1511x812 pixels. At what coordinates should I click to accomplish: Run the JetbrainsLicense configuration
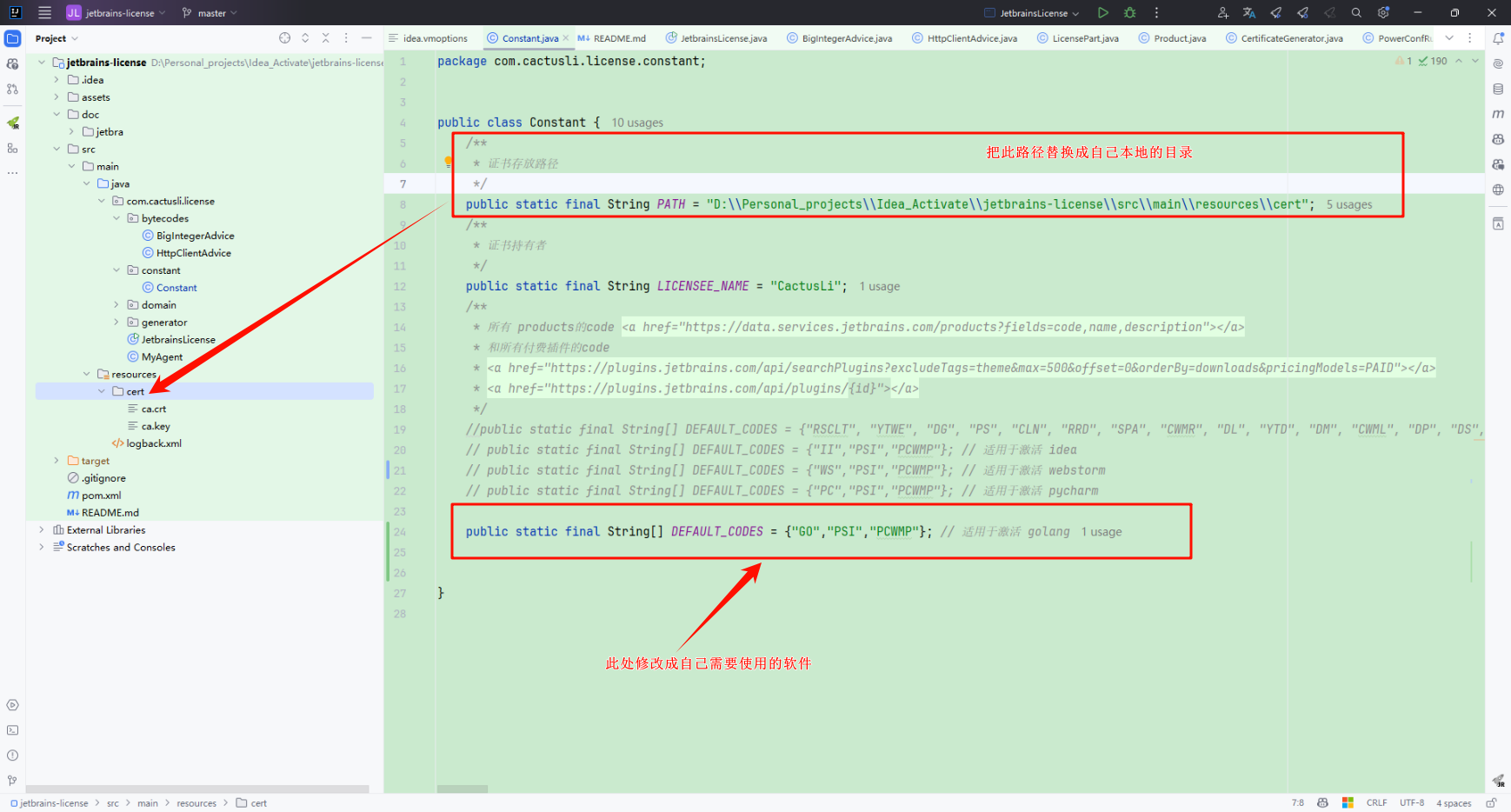(x=1102, y=13)
